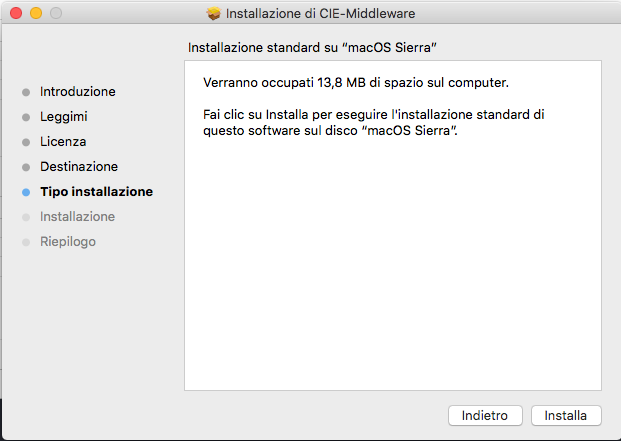Click the gray bullet beside Leggimi
This screenshot has height=441, width=621.
(26, 117)
